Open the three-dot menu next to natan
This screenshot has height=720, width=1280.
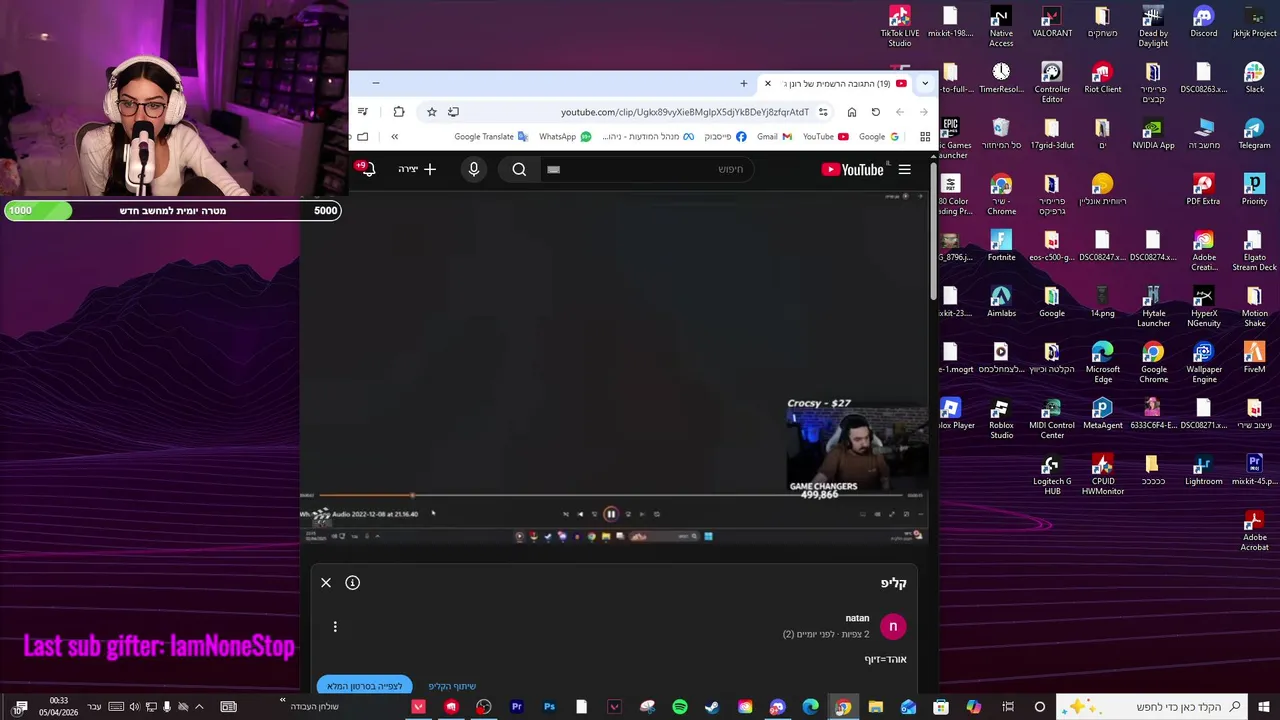coord(335,627)
